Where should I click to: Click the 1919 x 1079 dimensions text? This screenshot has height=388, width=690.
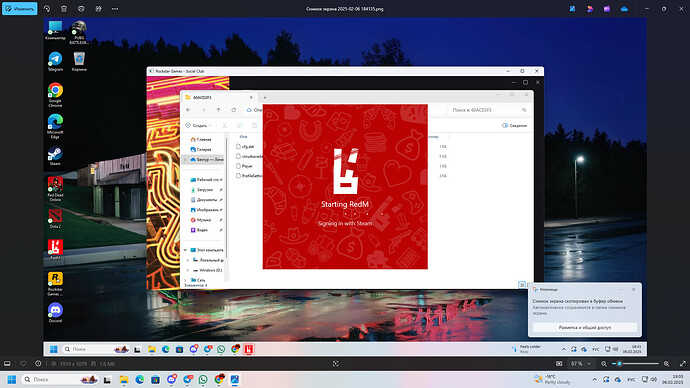[x=73, y=364]
